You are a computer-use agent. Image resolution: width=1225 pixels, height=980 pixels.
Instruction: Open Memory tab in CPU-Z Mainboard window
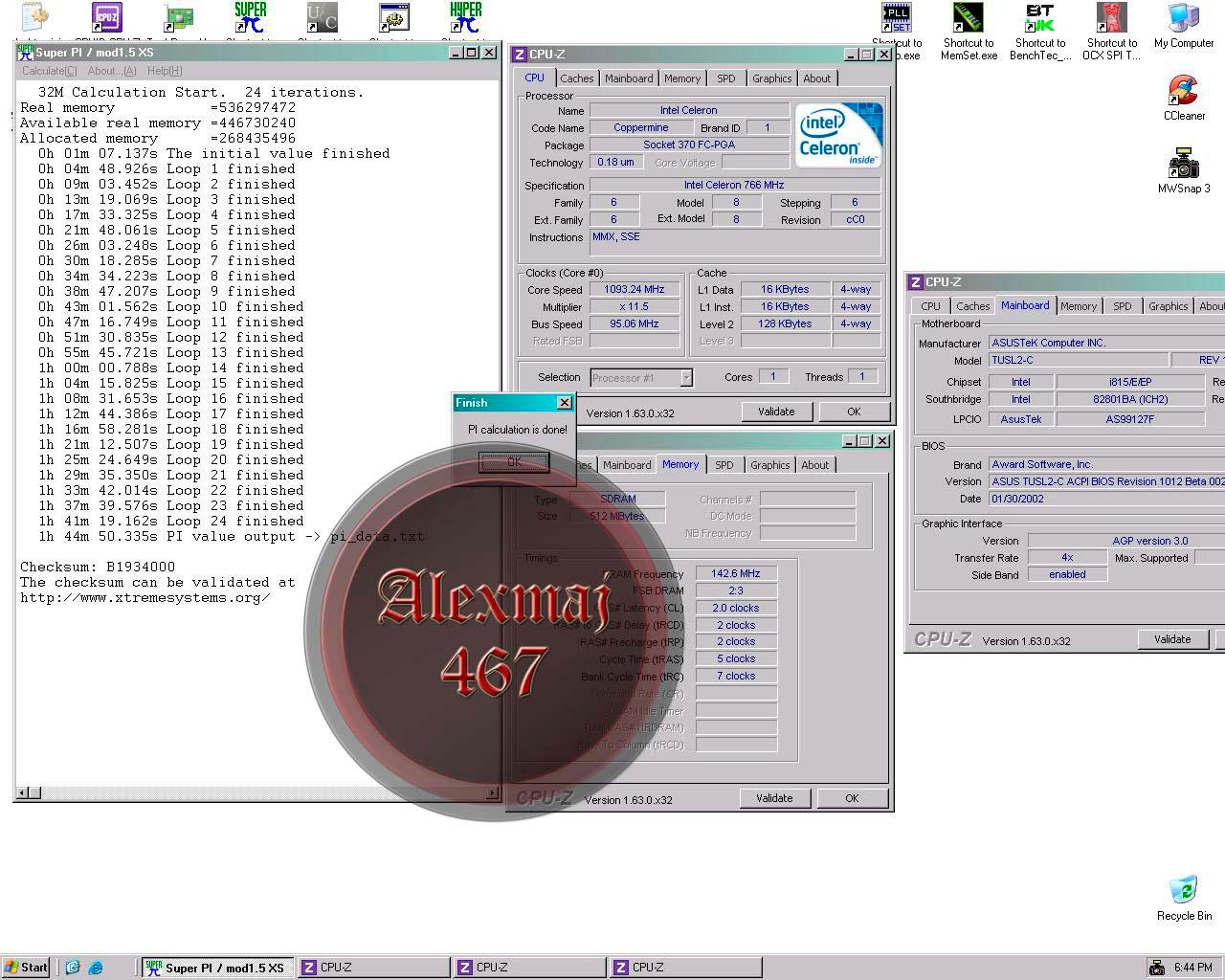point(1079,306)
